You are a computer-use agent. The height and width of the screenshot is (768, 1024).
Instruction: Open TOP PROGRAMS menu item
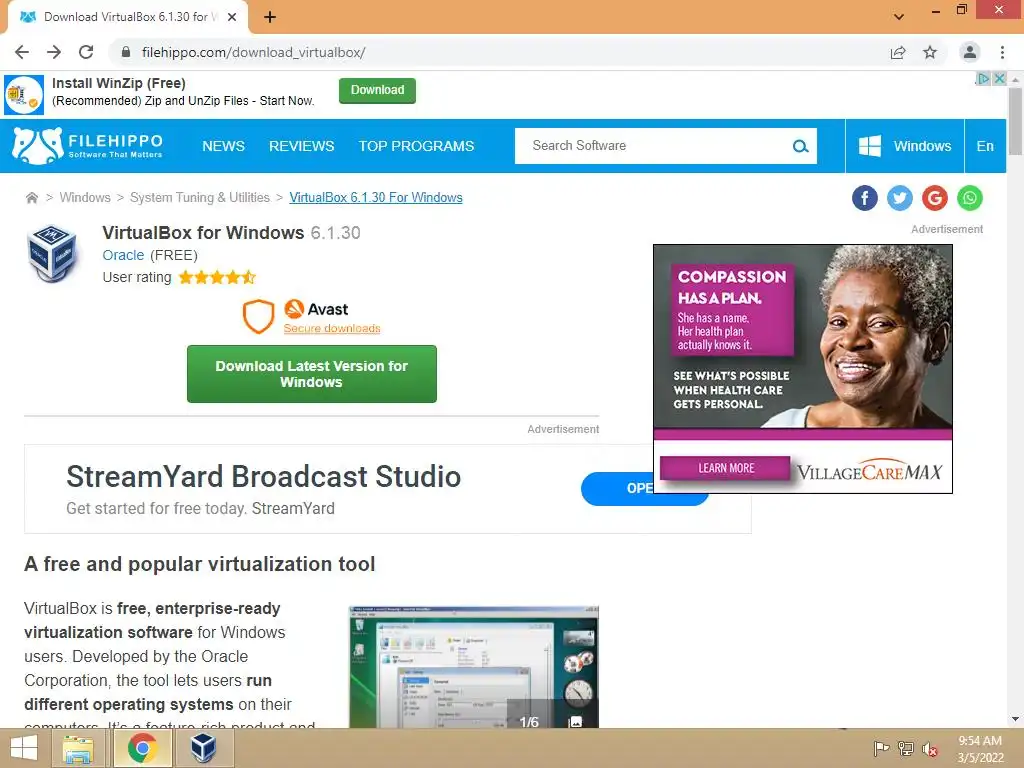click(416, 146)
